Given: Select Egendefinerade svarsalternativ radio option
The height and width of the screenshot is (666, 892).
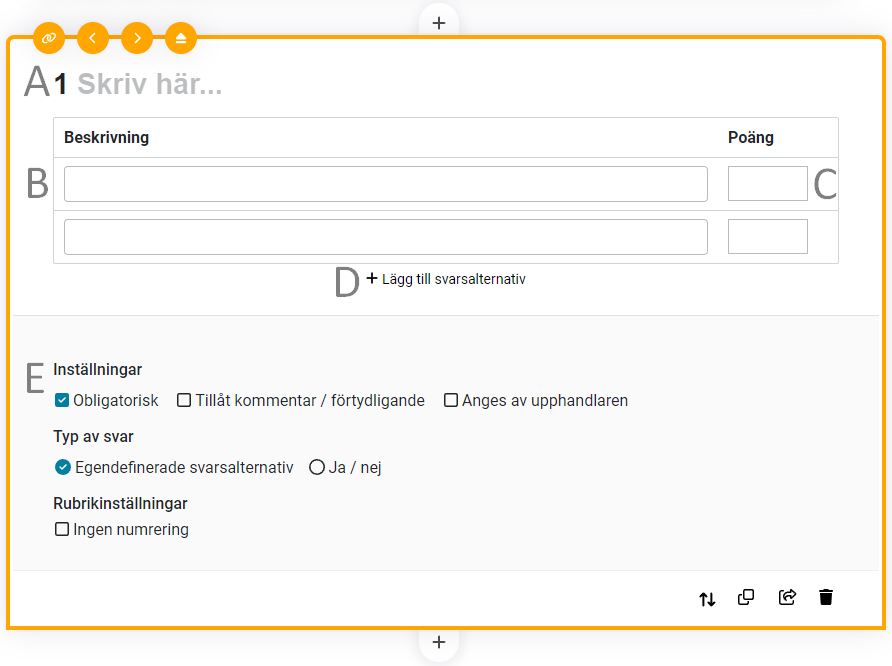Looking at the screenshot, I should pyautogui.click(x=63, y=467).
